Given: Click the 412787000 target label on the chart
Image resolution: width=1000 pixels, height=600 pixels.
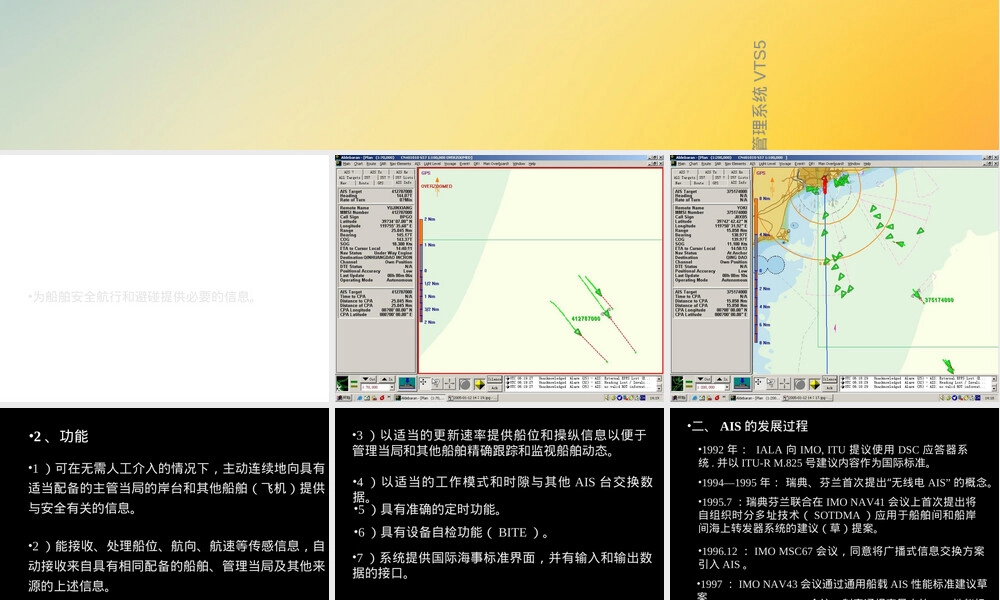Looking at the screenshot, I should (585, 319).
